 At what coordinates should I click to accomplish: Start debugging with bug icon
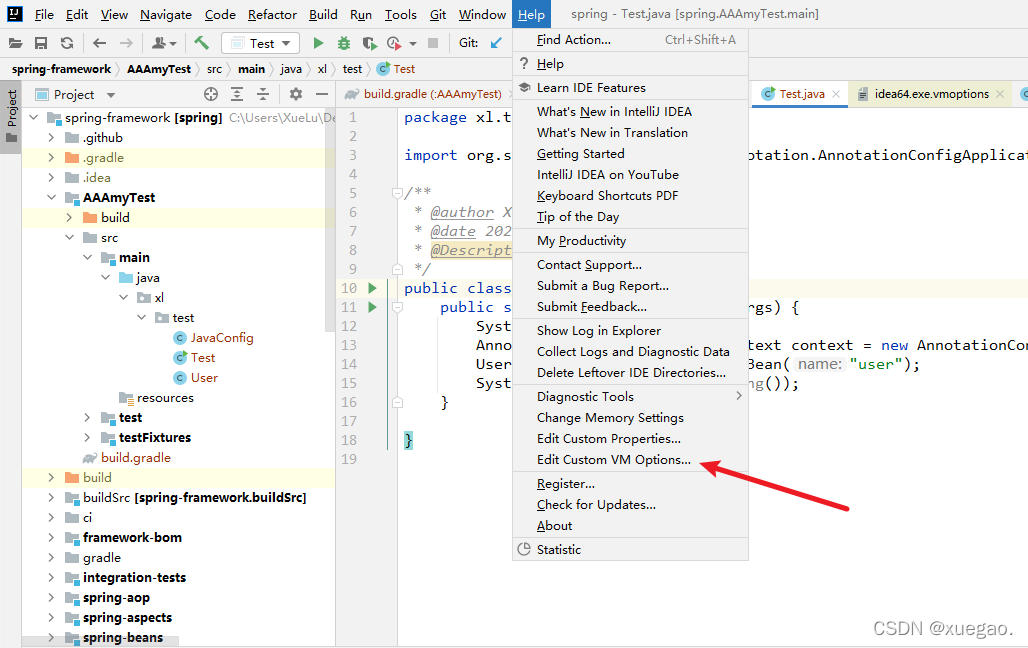coord(344,43)
